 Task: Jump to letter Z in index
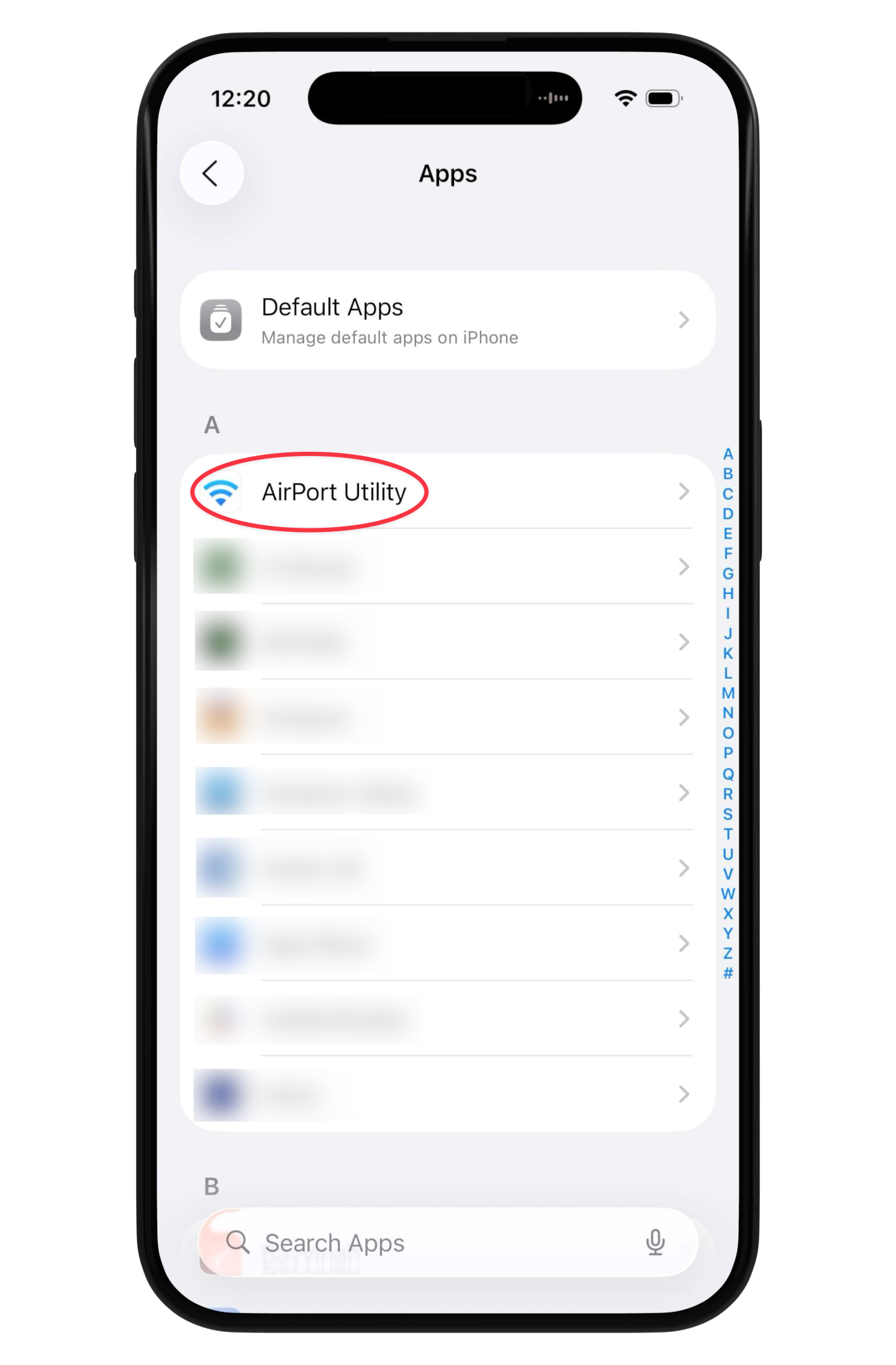click(728, 954)
